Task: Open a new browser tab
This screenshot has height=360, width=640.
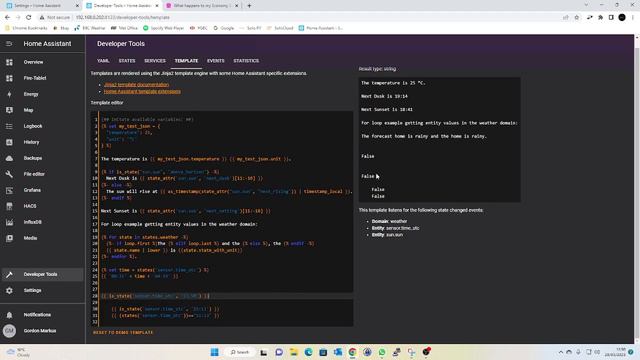Action: coord(249,6)
